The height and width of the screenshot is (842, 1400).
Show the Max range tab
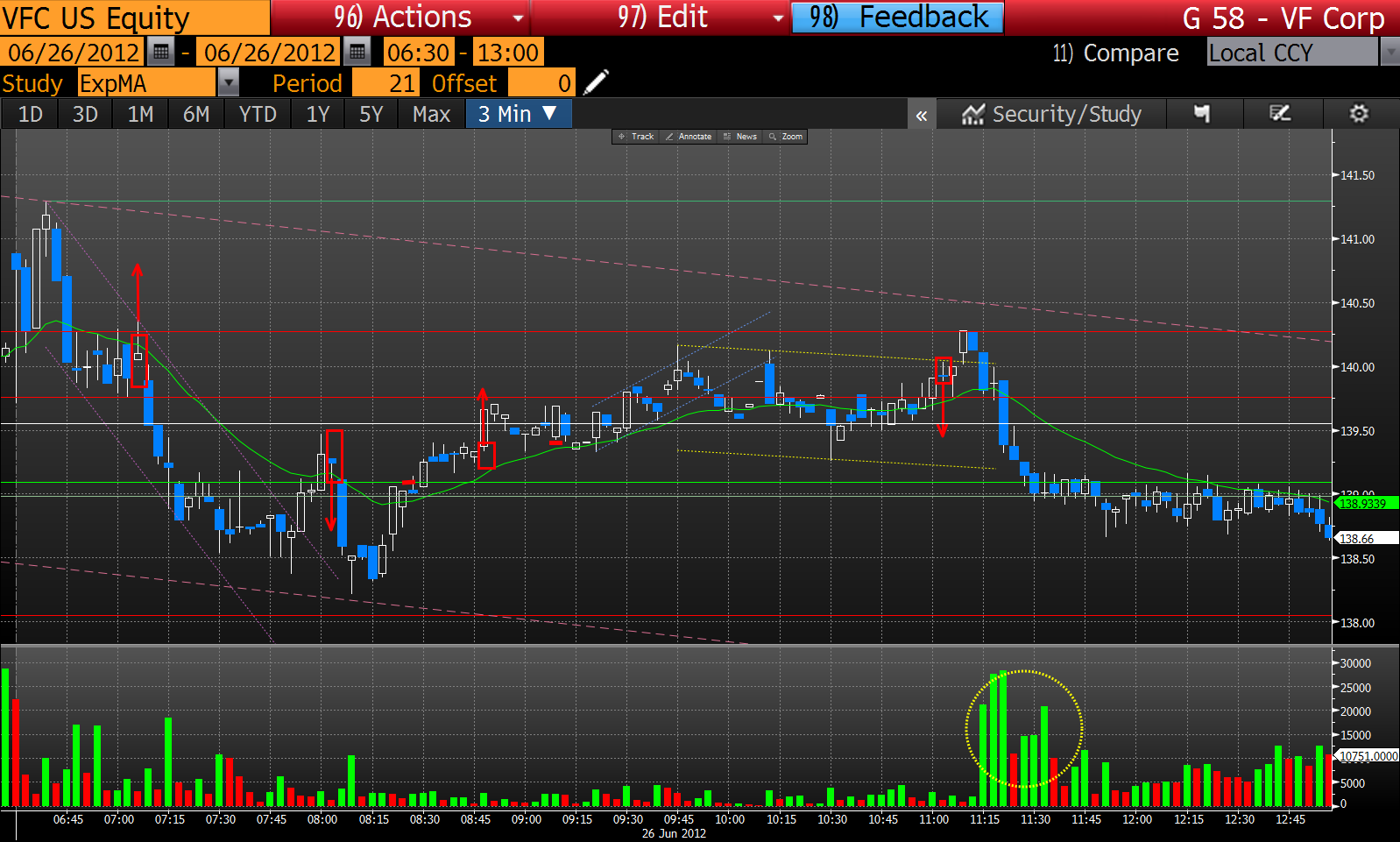(x=431, y=114)
